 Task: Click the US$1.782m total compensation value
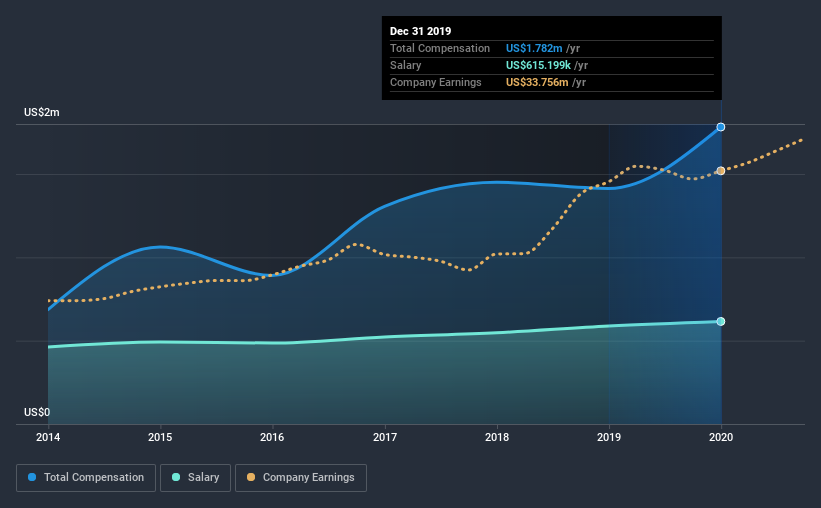(534, 48)
